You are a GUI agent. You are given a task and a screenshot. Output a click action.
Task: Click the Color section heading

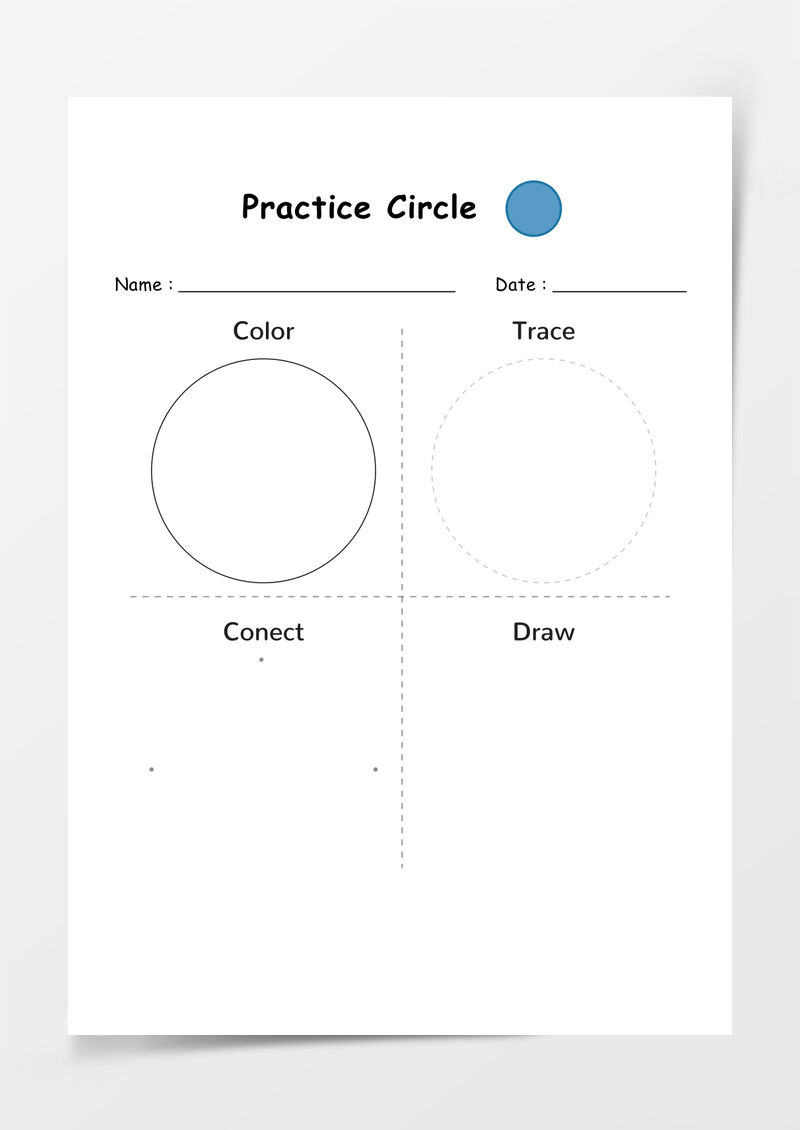[264, 332]
